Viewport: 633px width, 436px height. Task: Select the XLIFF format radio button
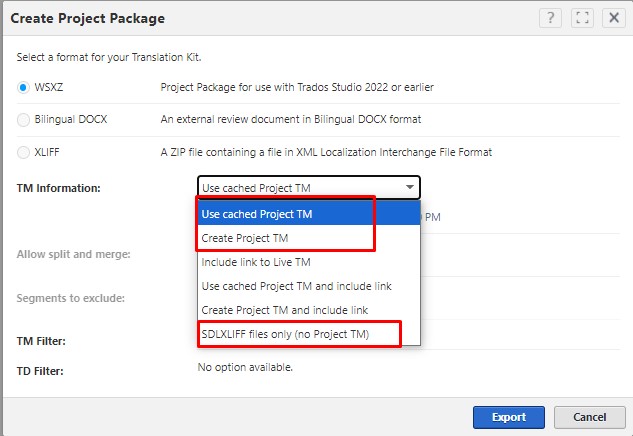pos(24,152)
